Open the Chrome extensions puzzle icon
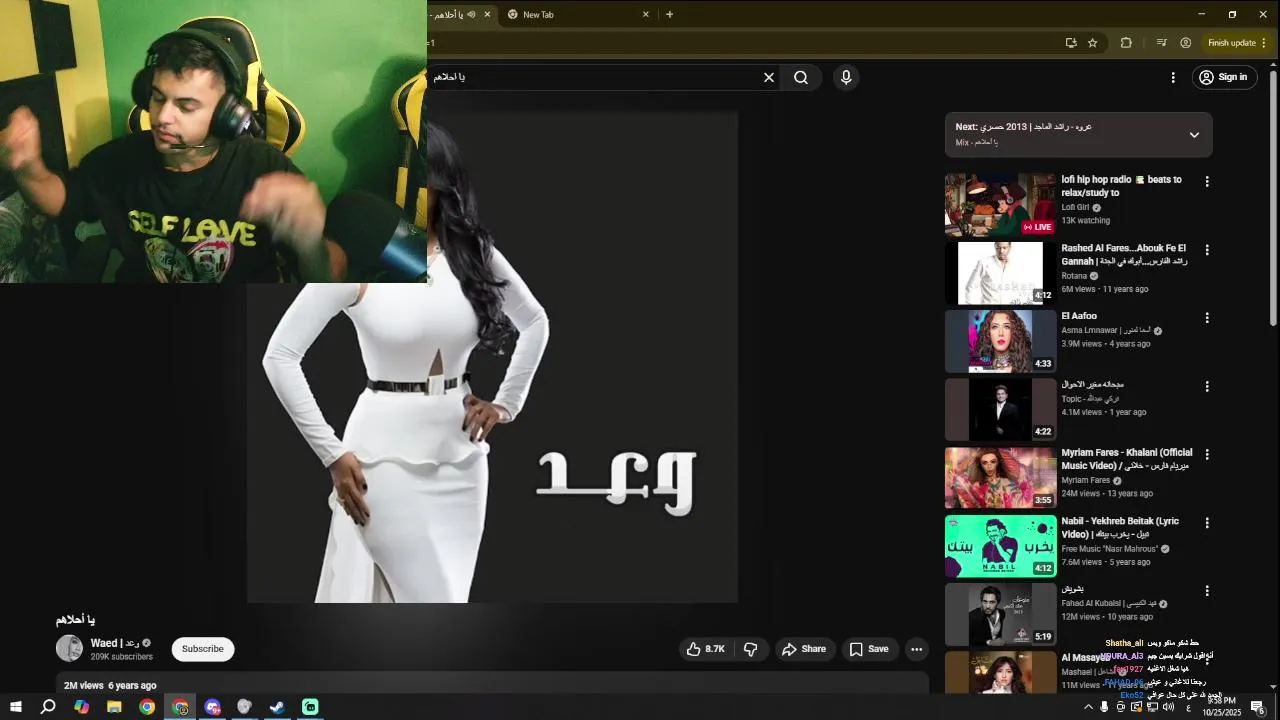 [1126, 43]
